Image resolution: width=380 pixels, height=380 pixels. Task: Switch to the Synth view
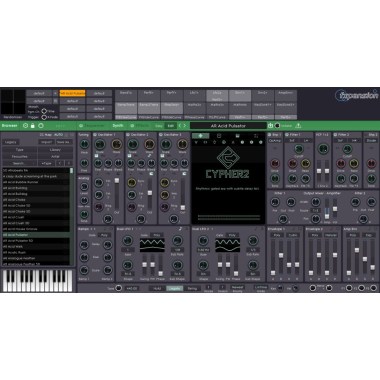click(118, 126)
